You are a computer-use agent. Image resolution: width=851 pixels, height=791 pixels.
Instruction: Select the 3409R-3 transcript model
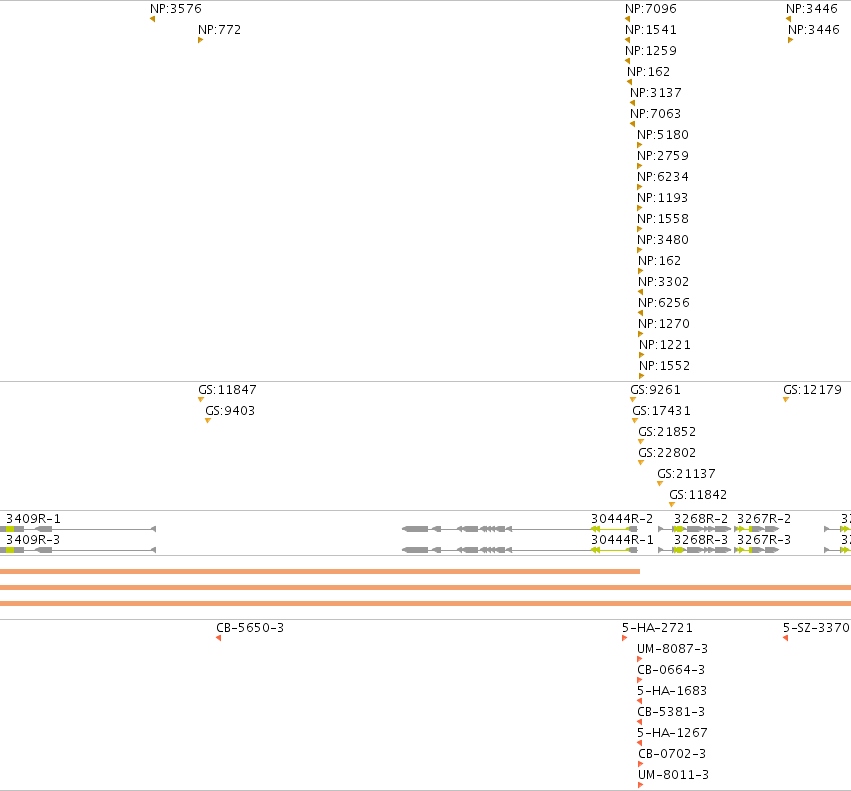tap(78, 550)
